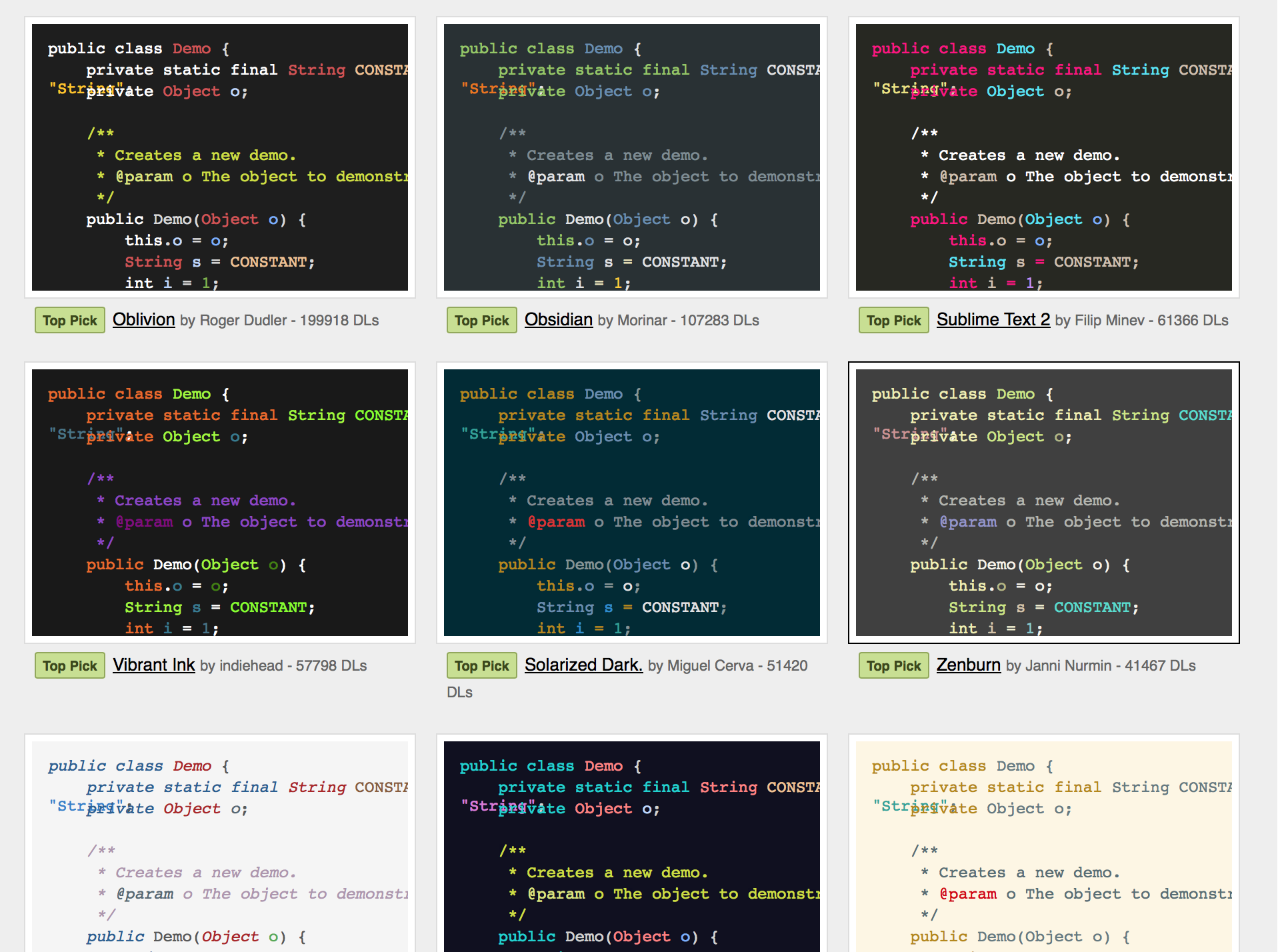1280x952 pixels.
Task: Click the white-background theme preview at bottom left
Action: coord(220,847)
